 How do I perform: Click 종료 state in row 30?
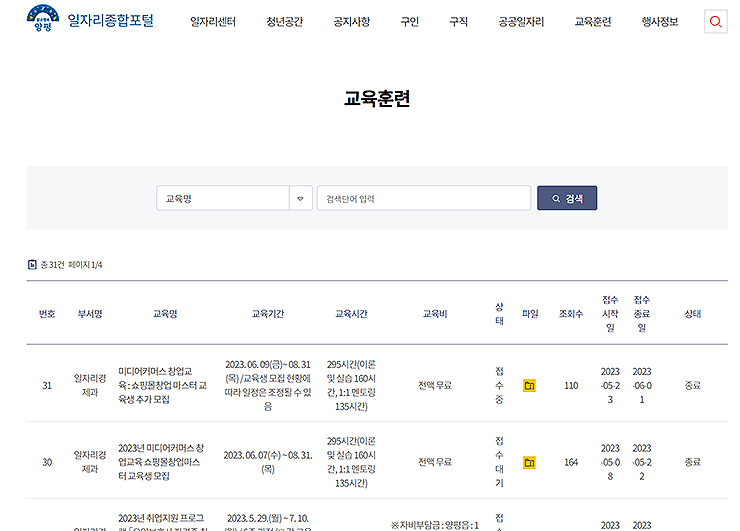pos(693,463)
